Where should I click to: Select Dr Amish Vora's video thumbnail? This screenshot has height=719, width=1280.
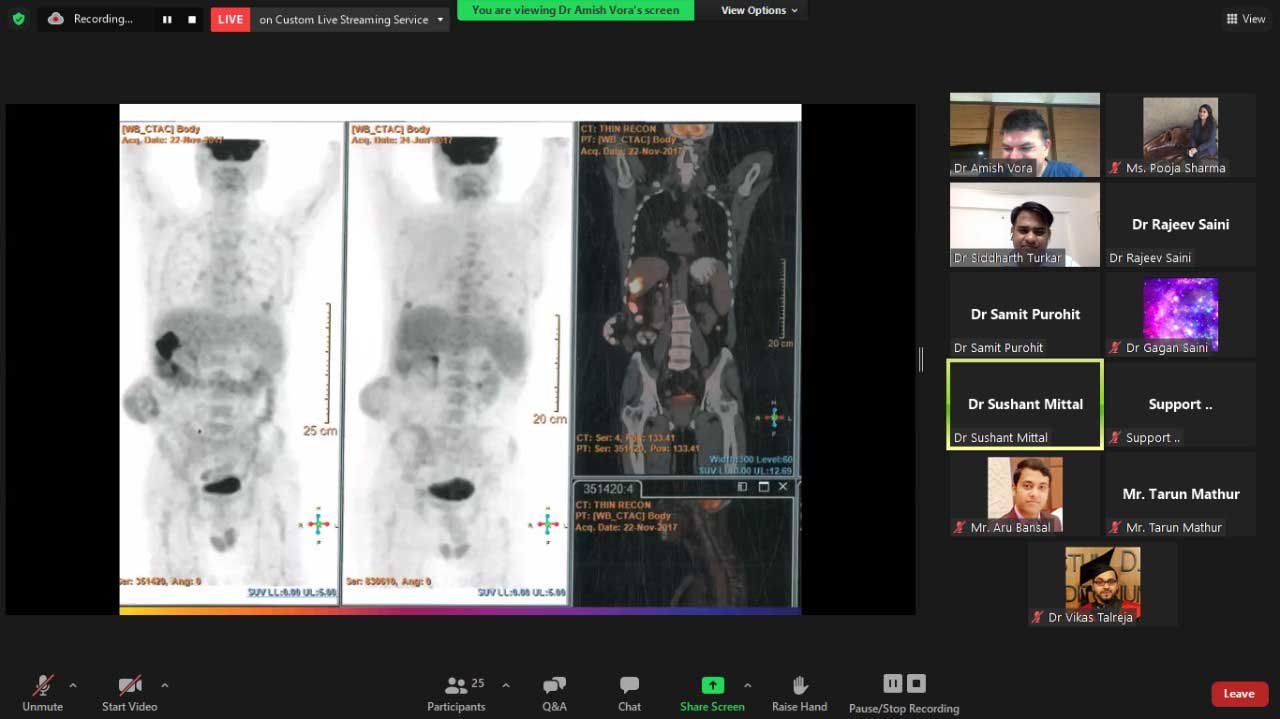[x=1024, y=135]
